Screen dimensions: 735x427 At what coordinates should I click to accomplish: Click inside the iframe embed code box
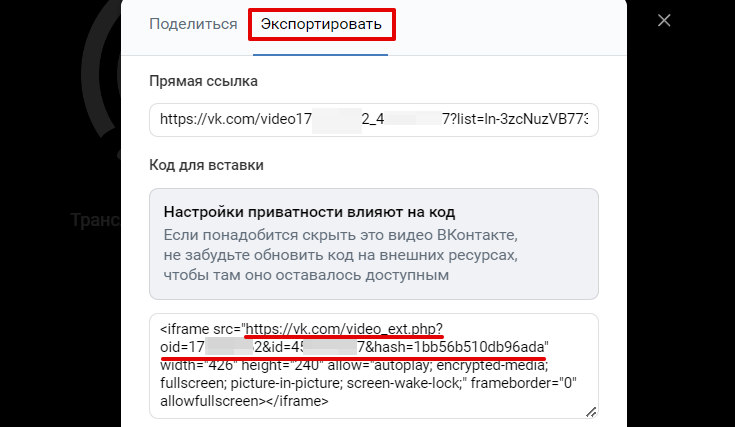[x=373, y=366]
